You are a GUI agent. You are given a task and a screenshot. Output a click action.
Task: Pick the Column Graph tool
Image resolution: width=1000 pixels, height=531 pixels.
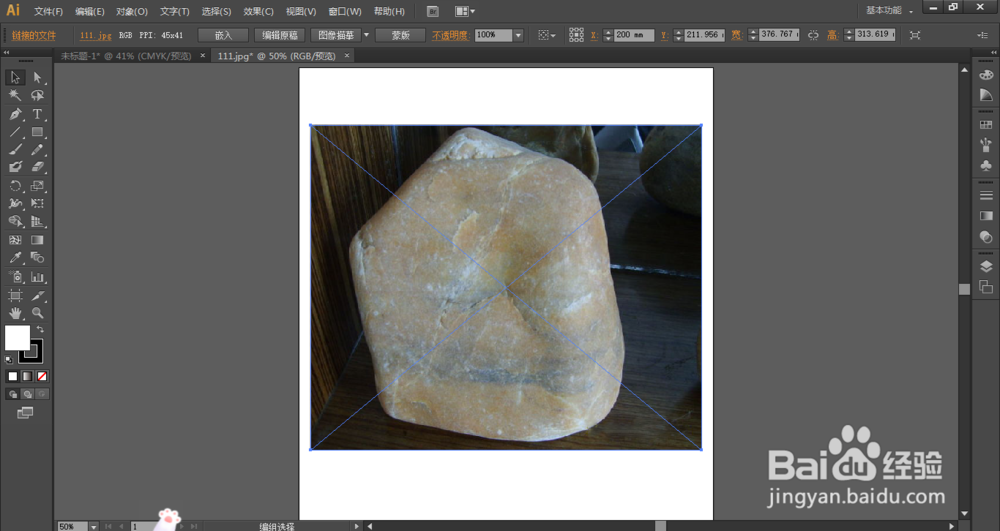pos(38,277)
